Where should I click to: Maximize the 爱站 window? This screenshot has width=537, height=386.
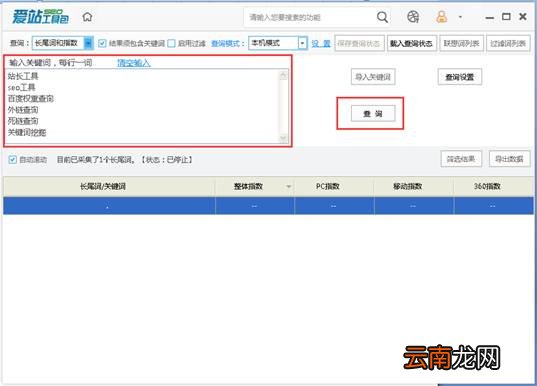pyautogui.click(x=506, y=16)
